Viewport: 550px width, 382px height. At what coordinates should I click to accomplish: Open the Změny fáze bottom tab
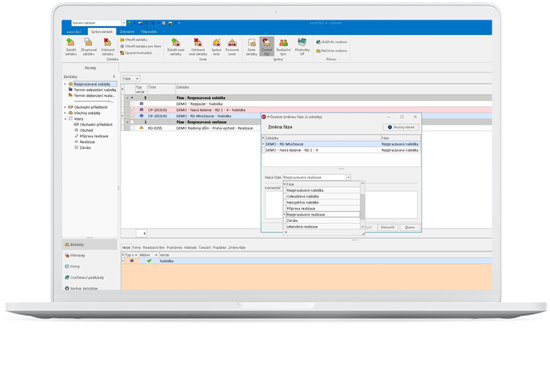pos(237,248)
